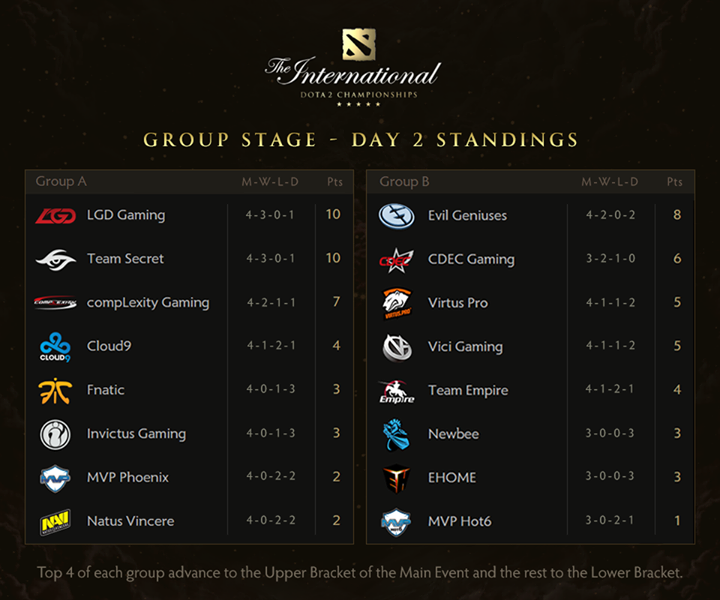This screenshot has height=600, width=720.
Task: Click the Dota 2 logo at top
Action: click(x=359, y=43)
